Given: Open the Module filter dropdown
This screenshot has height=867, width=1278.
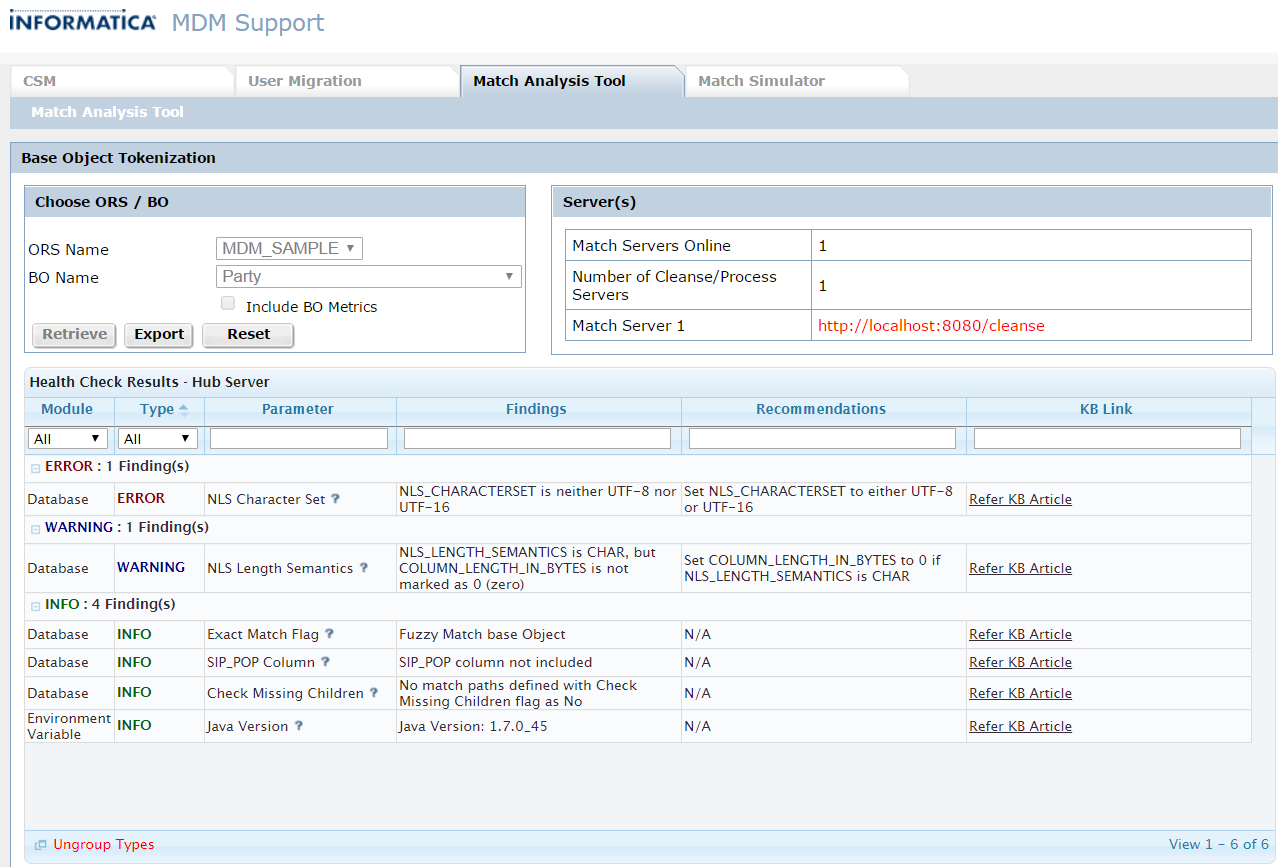Looking at the screenshot, I should (68, 439).
